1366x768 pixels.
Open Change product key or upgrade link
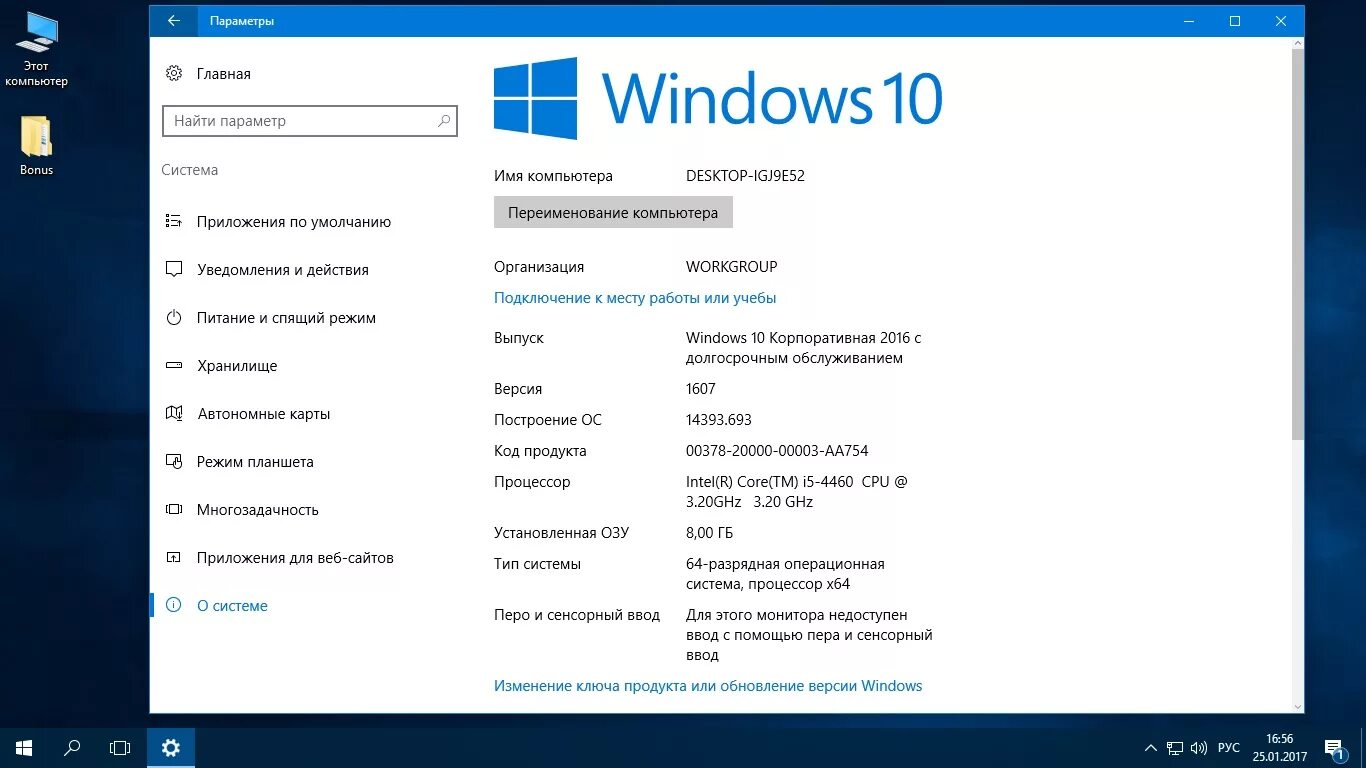[708, 686]
